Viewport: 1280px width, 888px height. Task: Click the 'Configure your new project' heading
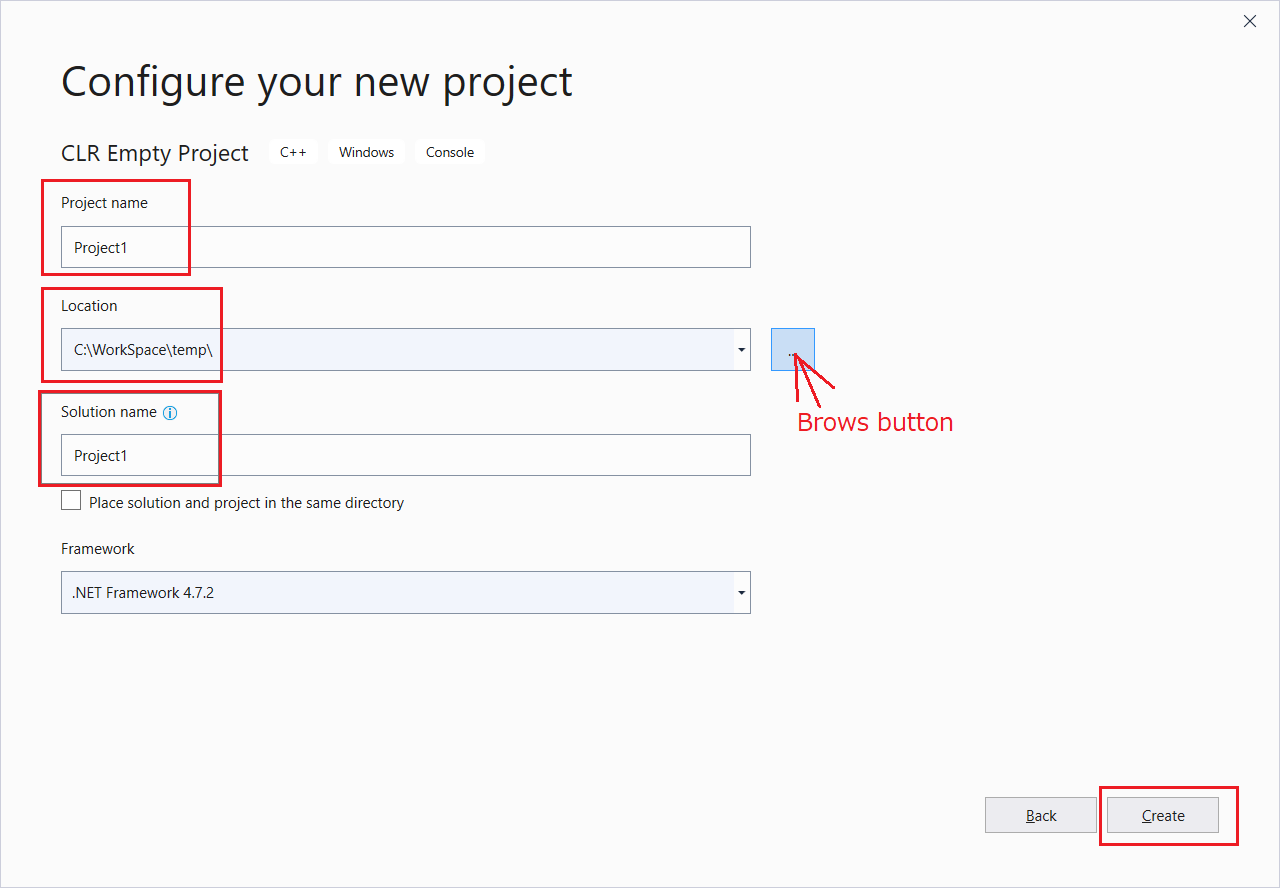pyautogui.click(x=316, y=81)
